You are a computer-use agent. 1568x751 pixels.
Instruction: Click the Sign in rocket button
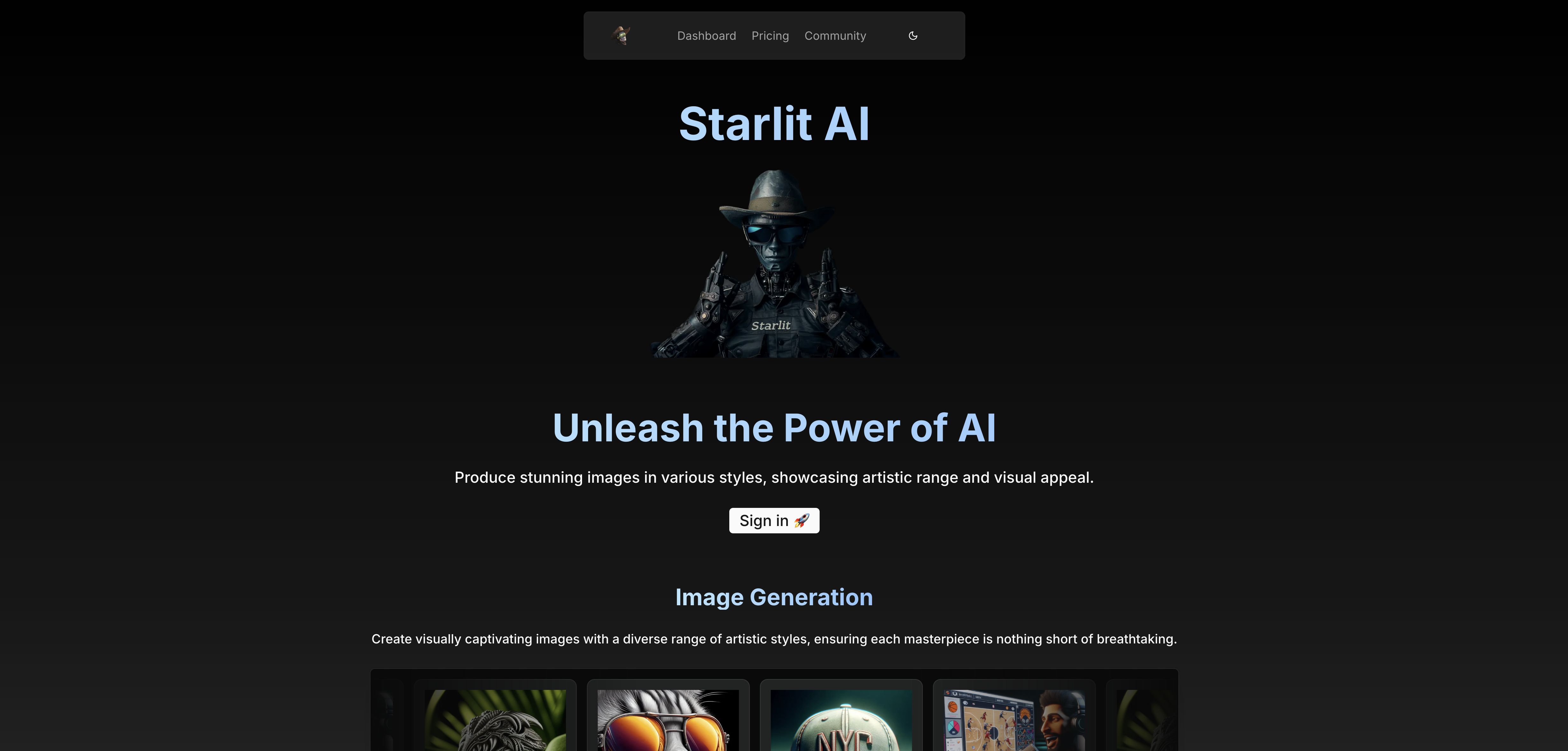click(x=774, y=520)
